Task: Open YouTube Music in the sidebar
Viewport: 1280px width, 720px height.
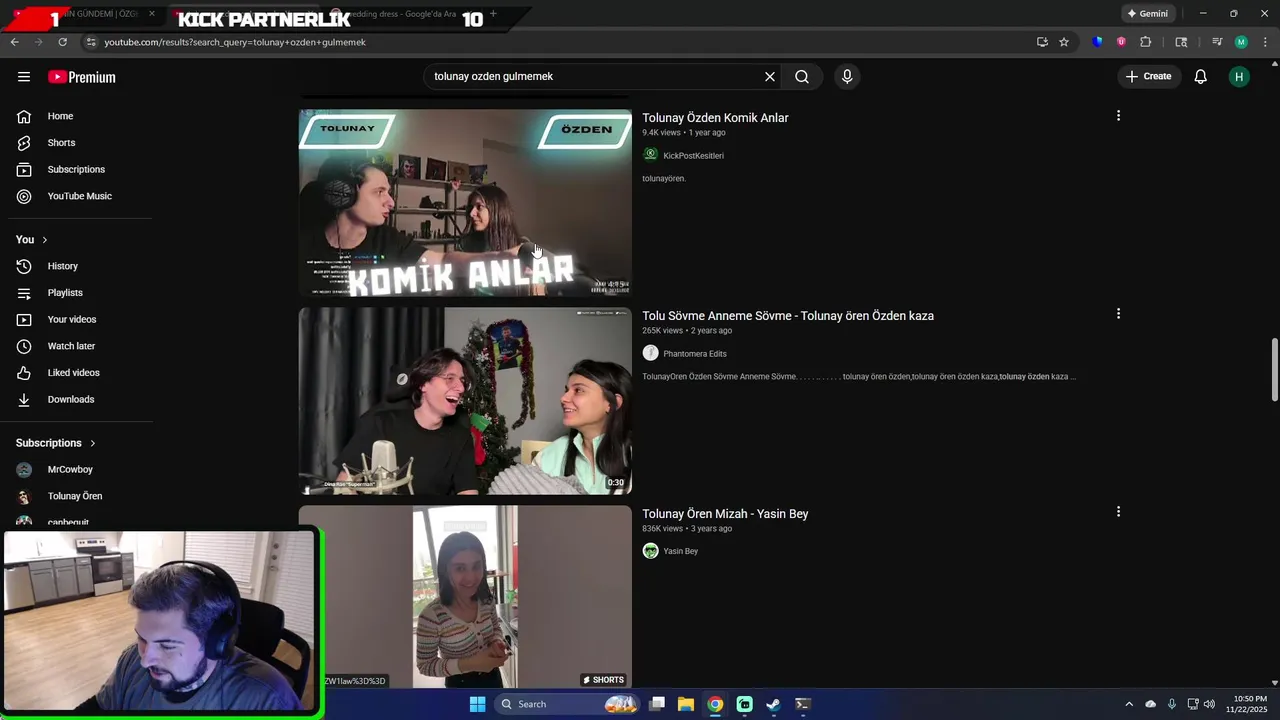Action: coord(80,196)
